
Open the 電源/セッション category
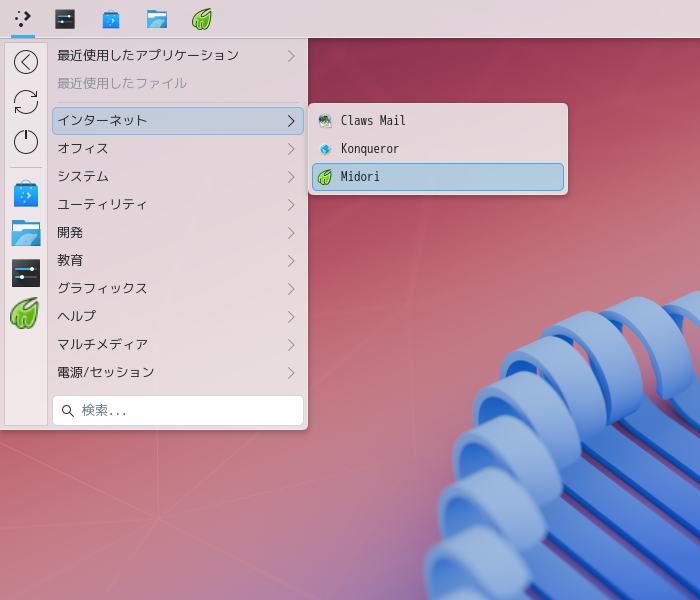pyautogui.click(x=178, y=373)
